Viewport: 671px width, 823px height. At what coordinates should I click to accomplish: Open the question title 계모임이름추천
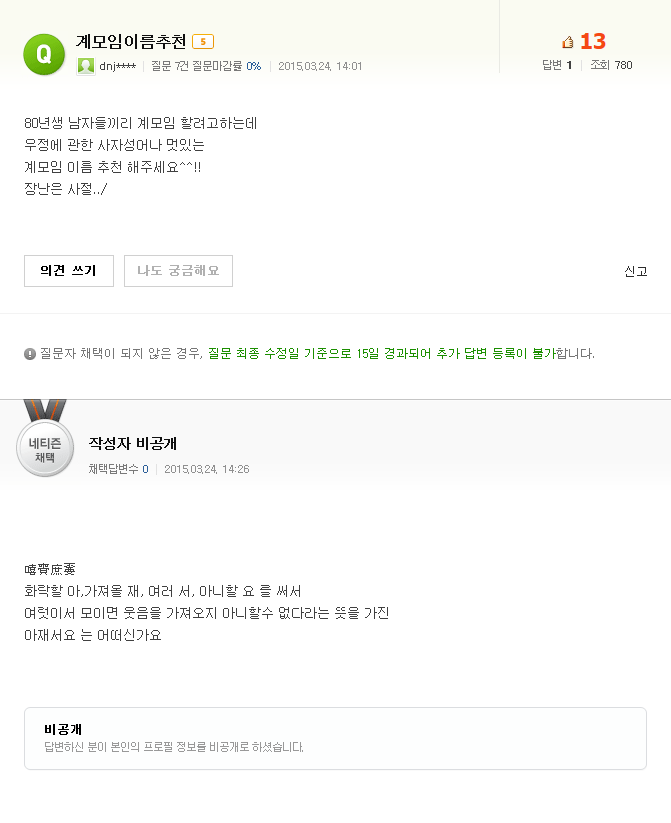coord(131,41)
